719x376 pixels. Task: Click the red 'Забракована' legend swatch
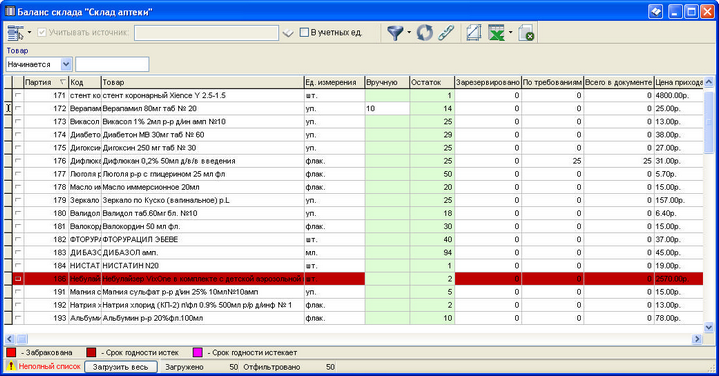(x=11, y=352)
